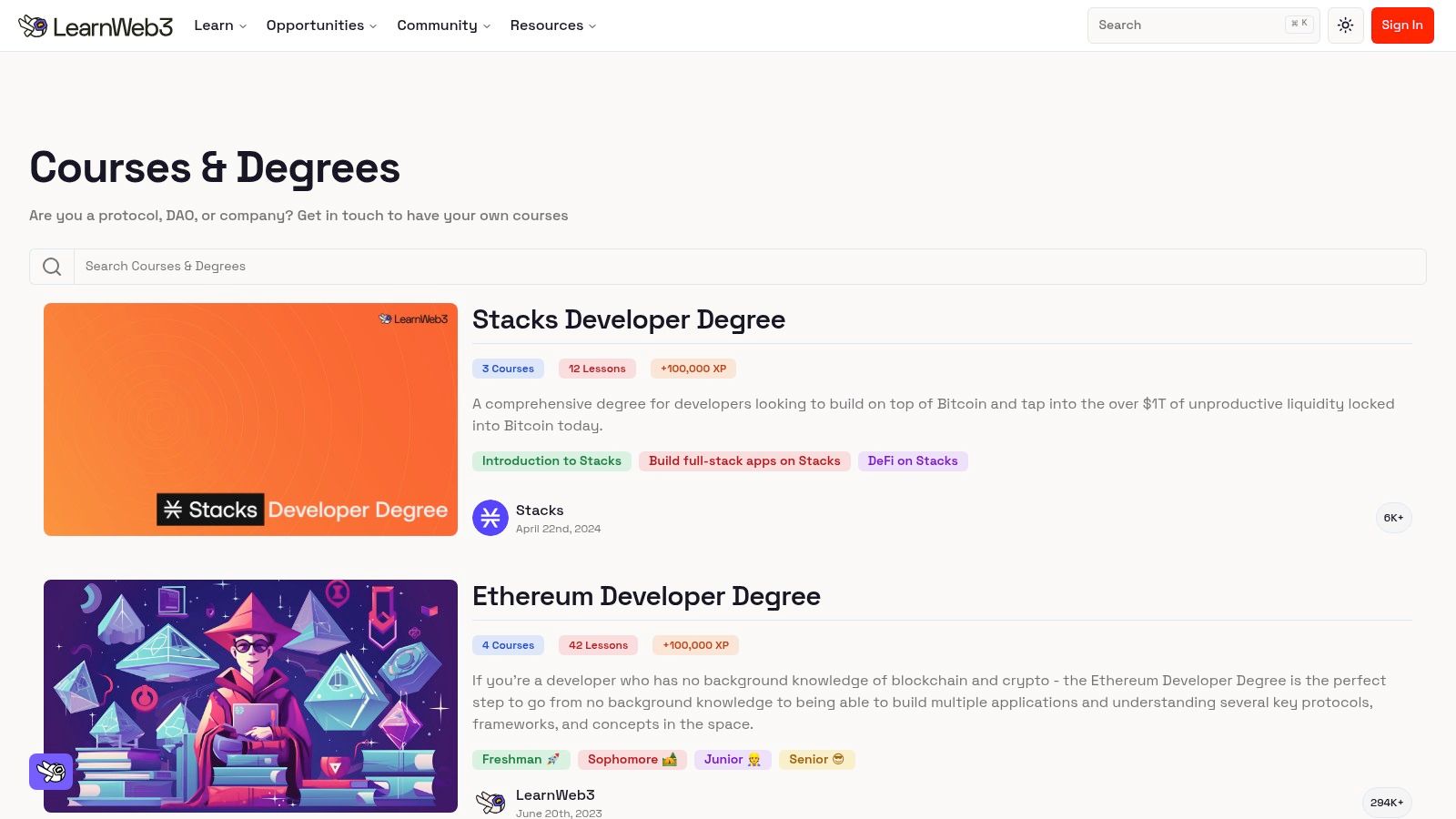The height and width of the screenshot is (819, 1456).
Task: Click the April 22nd, 2024 date
Action: [558, 529]
